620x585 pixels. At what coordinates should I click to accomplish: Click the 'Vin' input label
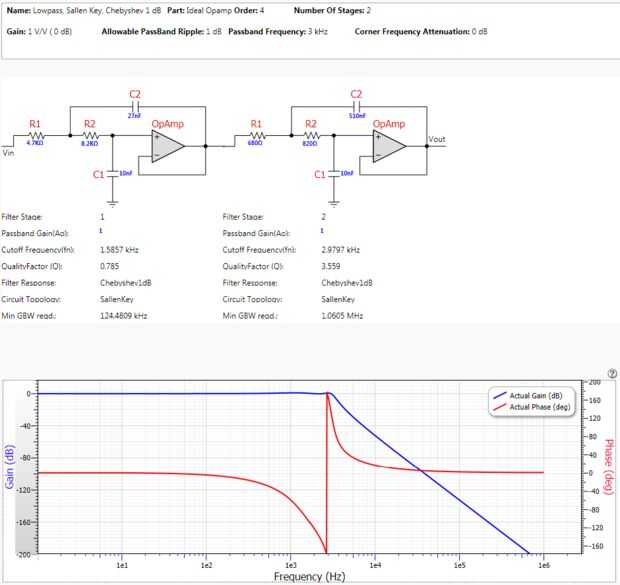8,153
